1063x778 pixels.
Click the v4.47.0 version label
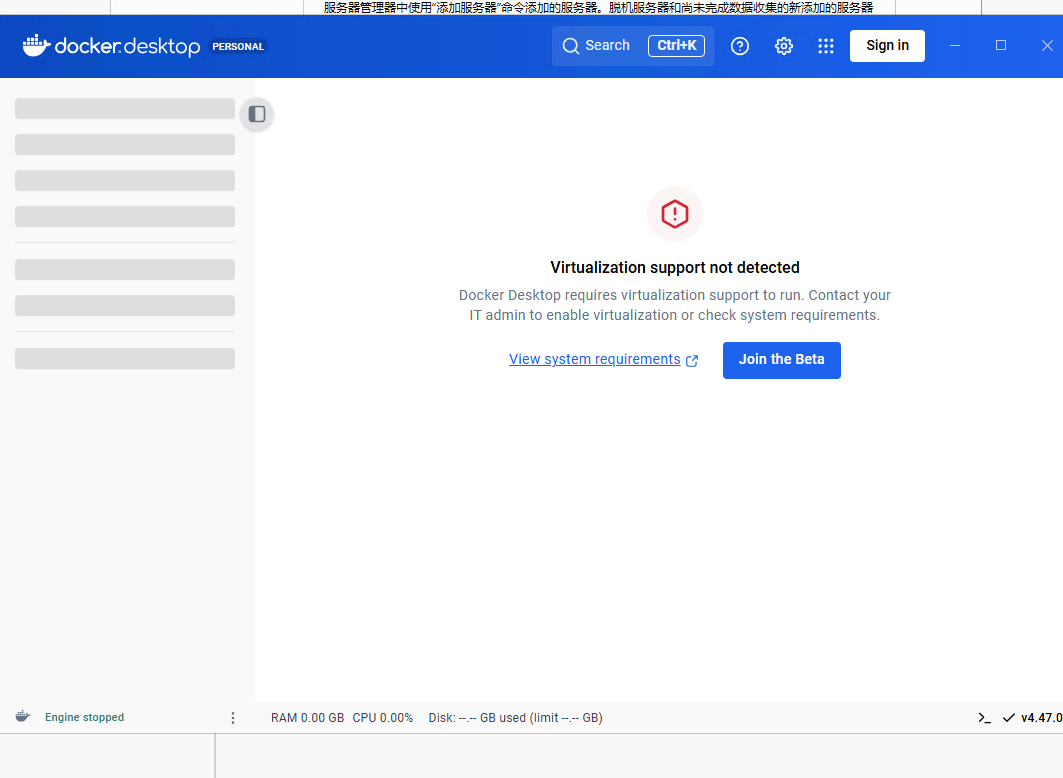(1041, 718)
